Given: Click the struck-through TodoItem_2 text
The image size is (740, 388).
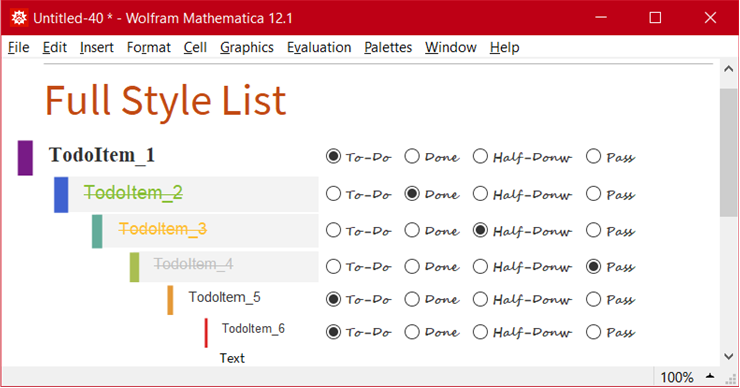Looking at the screenshot, I should [133, 193].
